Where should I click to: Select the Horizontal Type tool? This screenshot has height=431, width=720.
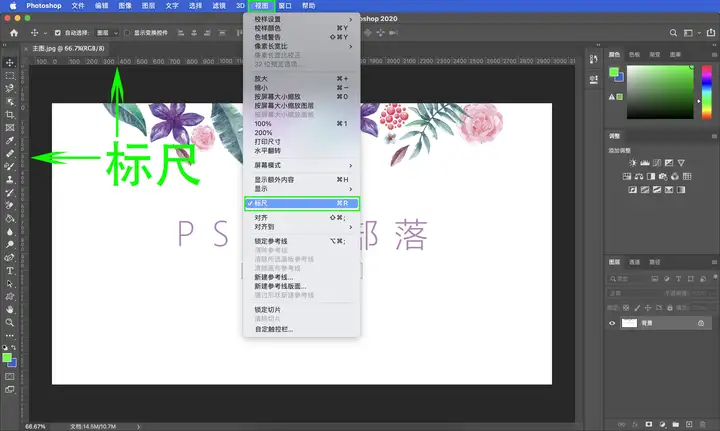[10, 271]
